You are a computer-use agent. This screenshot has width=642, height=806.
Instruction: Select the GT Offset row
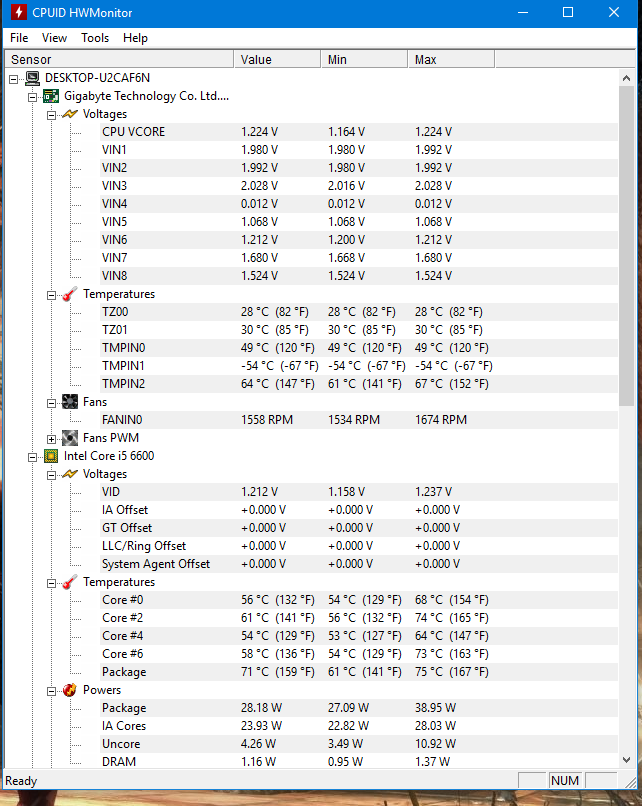coord(359,528)
